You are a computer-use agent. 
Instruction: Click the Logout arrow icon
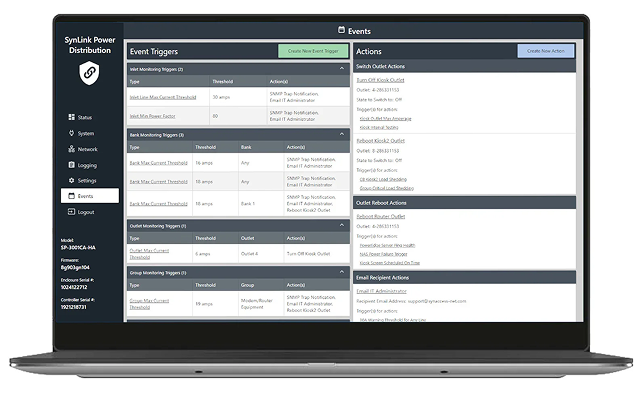pyautogui.click(x=71, y=212)
